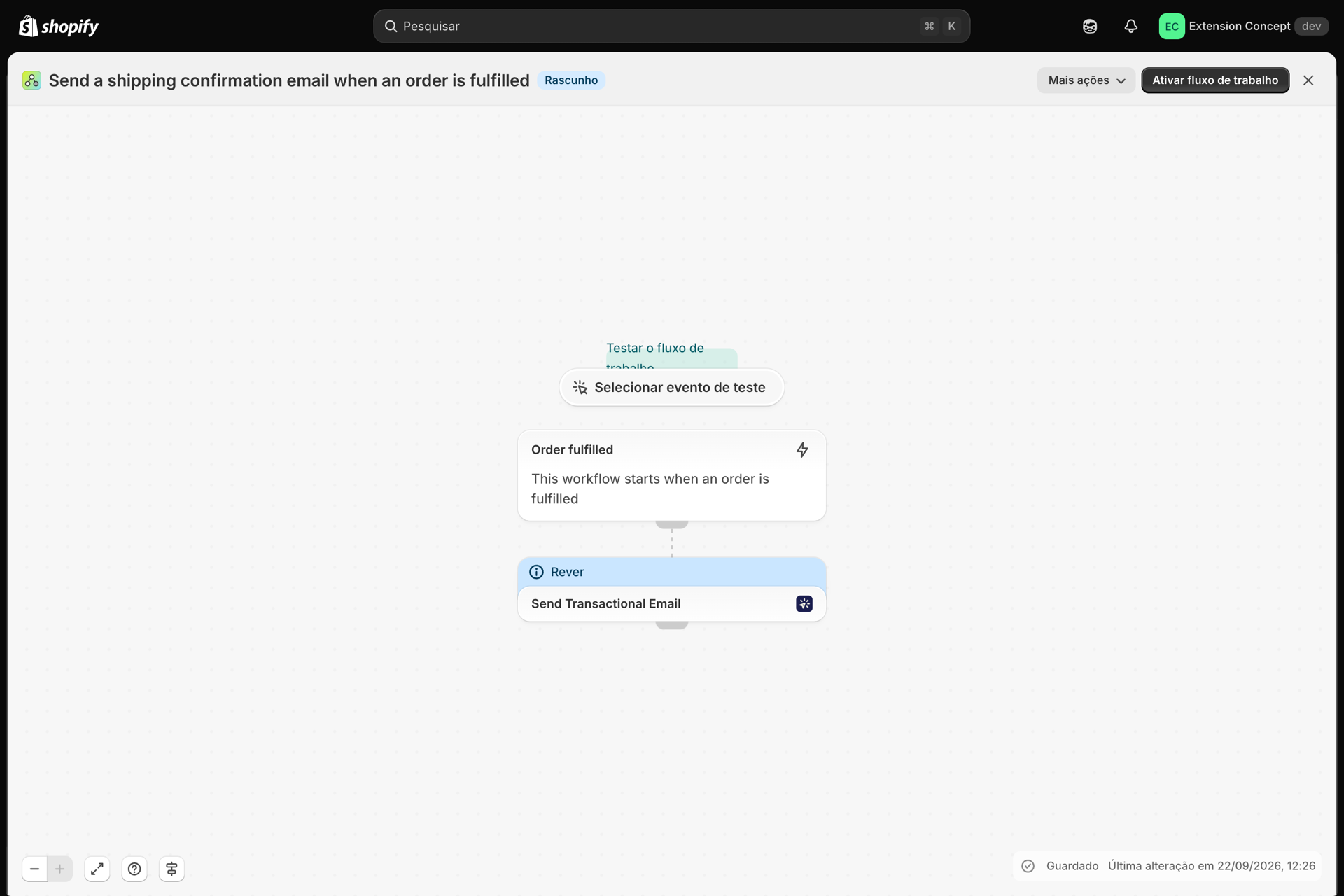Image resolution: width=1344 pixels, height=896 pixels.
Task: Zoom out the canvas with minus
Action: pos(34,869)
